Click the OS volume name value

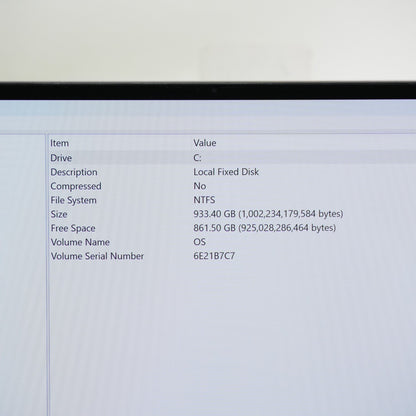point(200,242)
